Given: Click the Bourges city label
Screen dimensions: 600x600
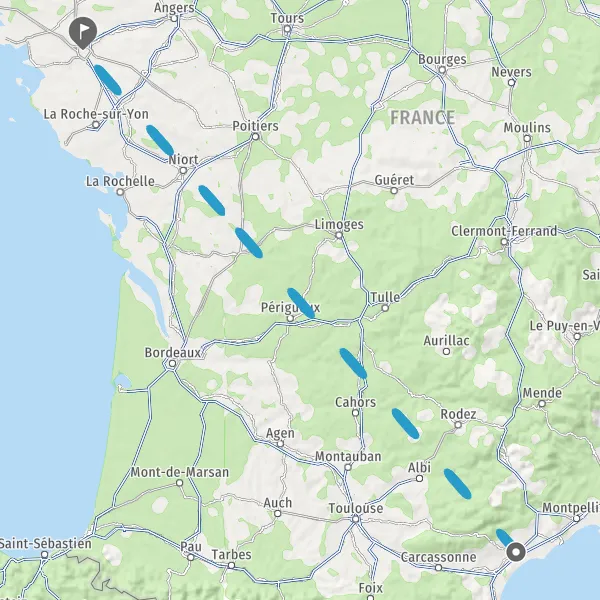Looking at the screenshot, I should coord(442,59).
